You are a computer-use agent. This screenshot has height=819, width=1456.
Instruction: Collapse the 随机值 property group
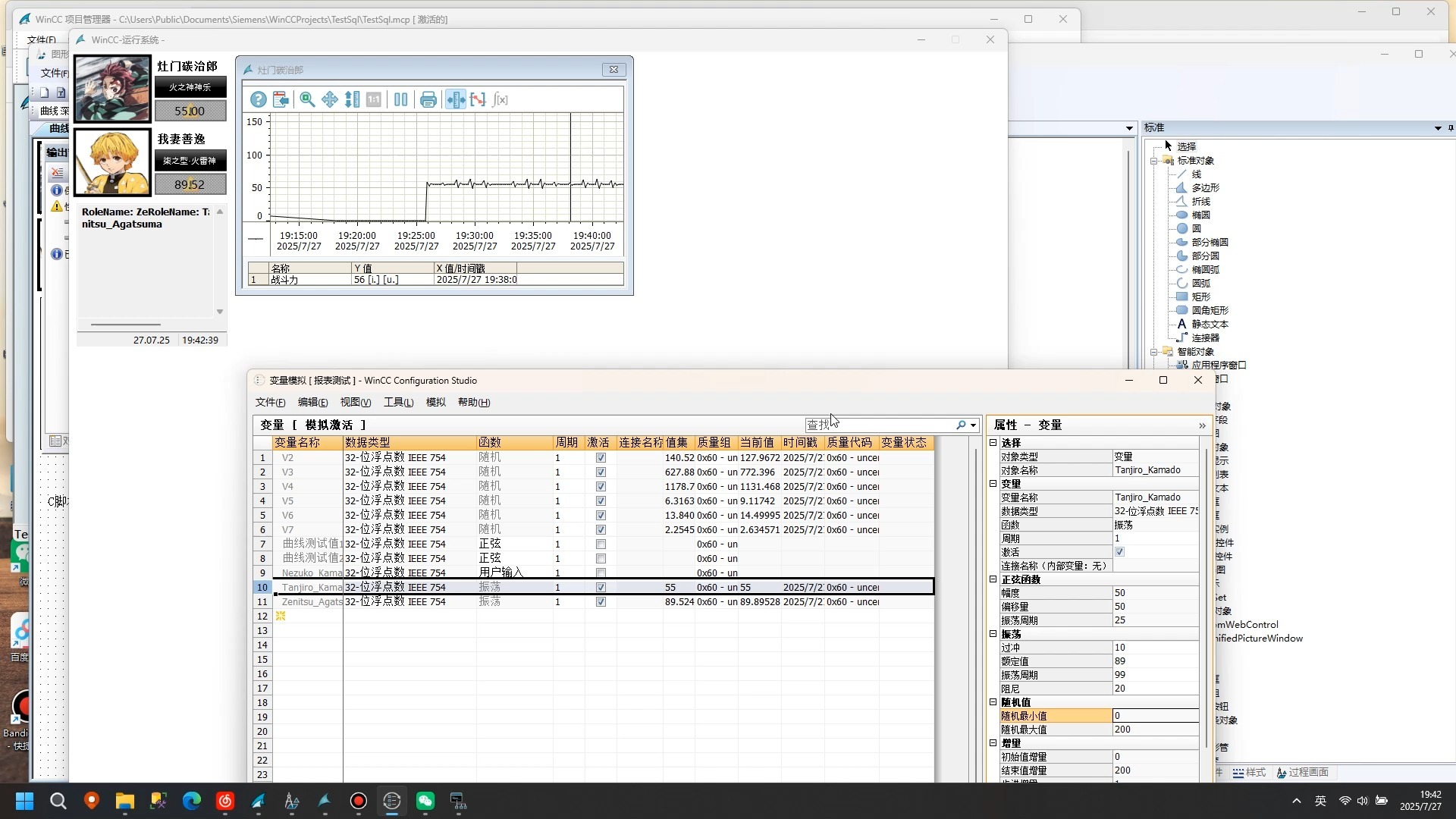(x=993, y=701)
